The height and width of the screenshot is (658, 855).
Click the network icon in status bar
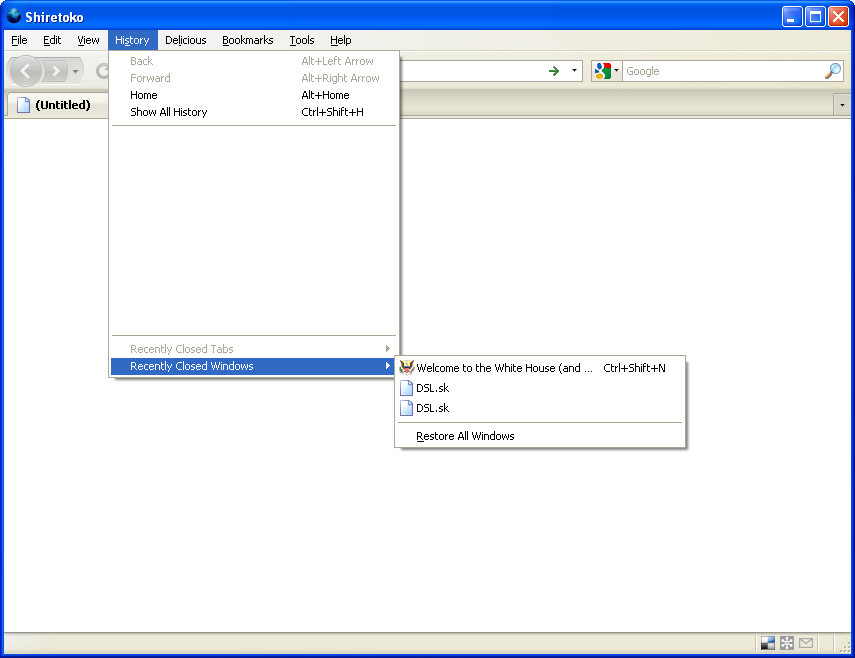[x=787, y=643]
